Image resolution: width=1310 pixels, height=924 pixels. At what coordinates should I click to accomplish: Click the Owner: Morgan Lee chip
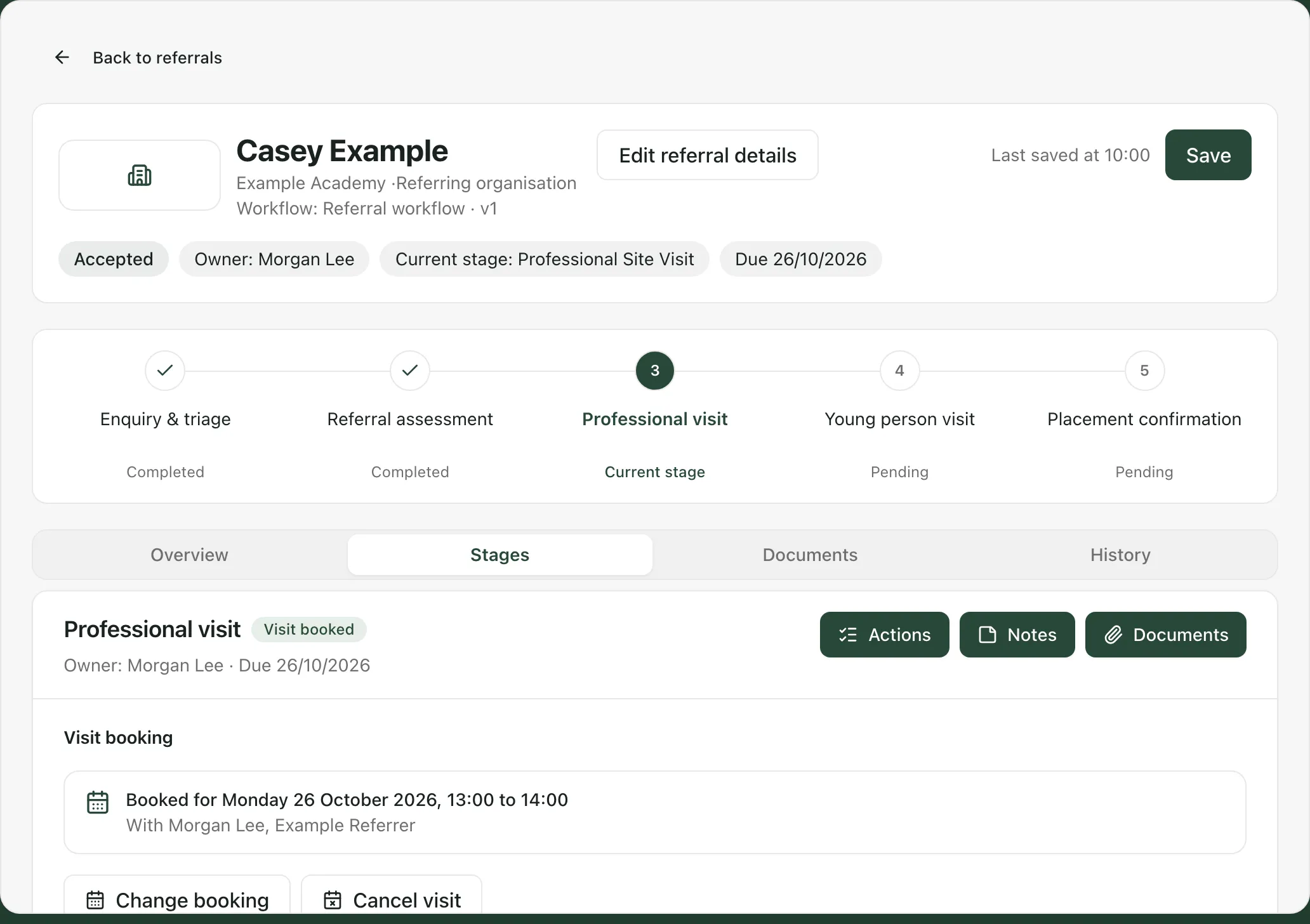[x=274, y=259]
